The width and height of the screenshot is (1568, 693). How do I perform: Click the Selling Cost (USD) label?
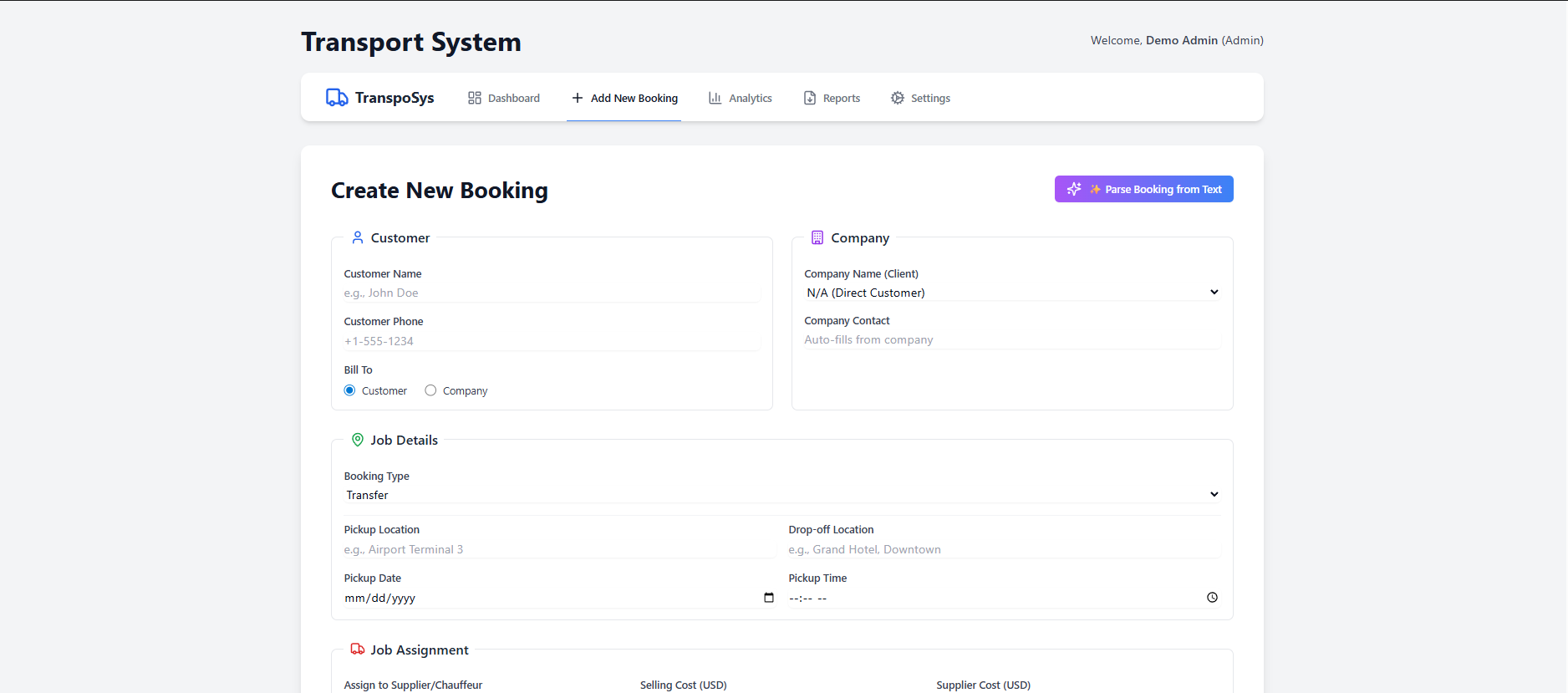683,685
